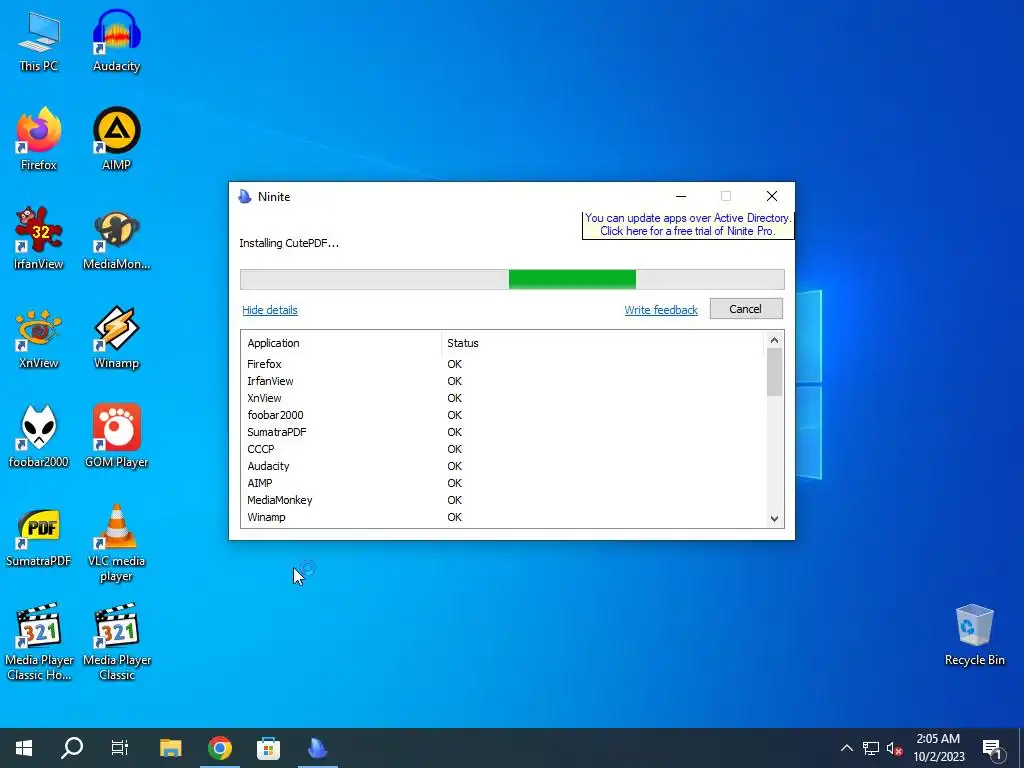Cancel the Ninite installation
This screenshot has height=768, width=1024.
746,309
